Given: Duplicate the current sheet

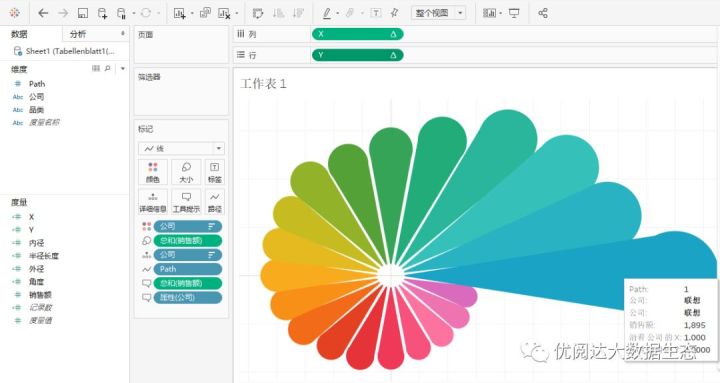Looking at the screenshot, I should 205,13.
